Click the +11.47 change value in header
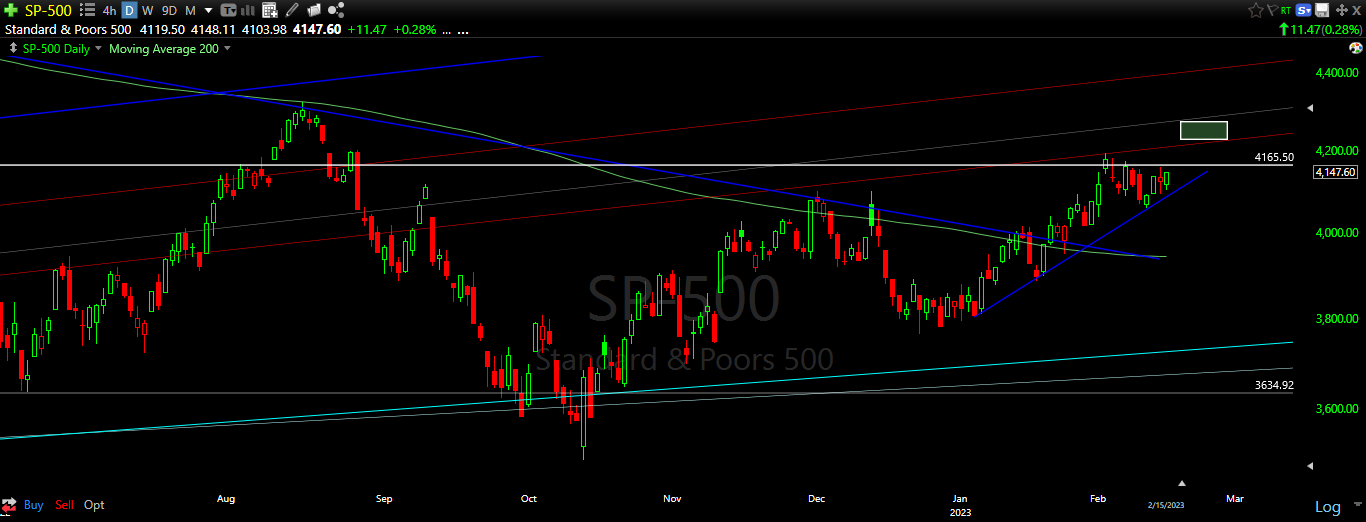This screenshot has width=1366, height=522. click(367, 30)
